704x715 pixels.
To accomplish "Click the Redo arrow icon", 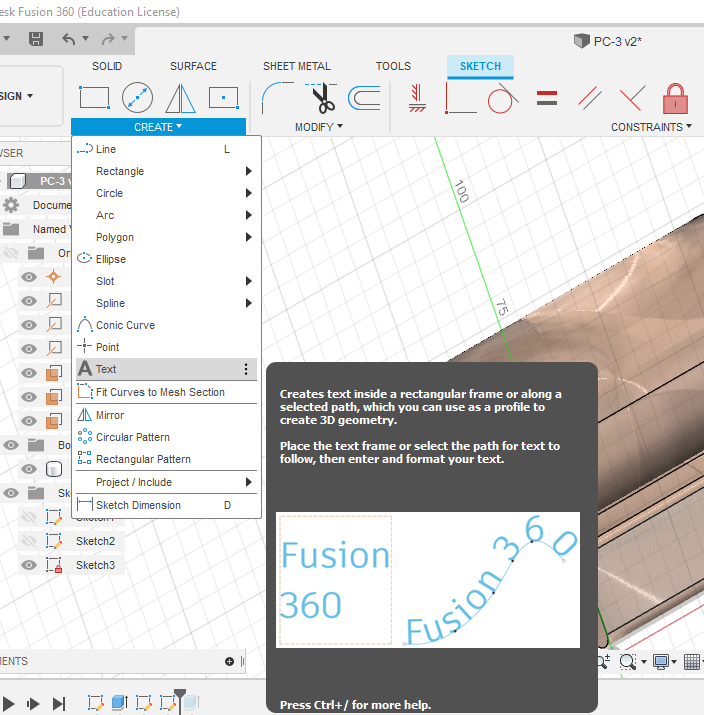I will coord(108,39).
